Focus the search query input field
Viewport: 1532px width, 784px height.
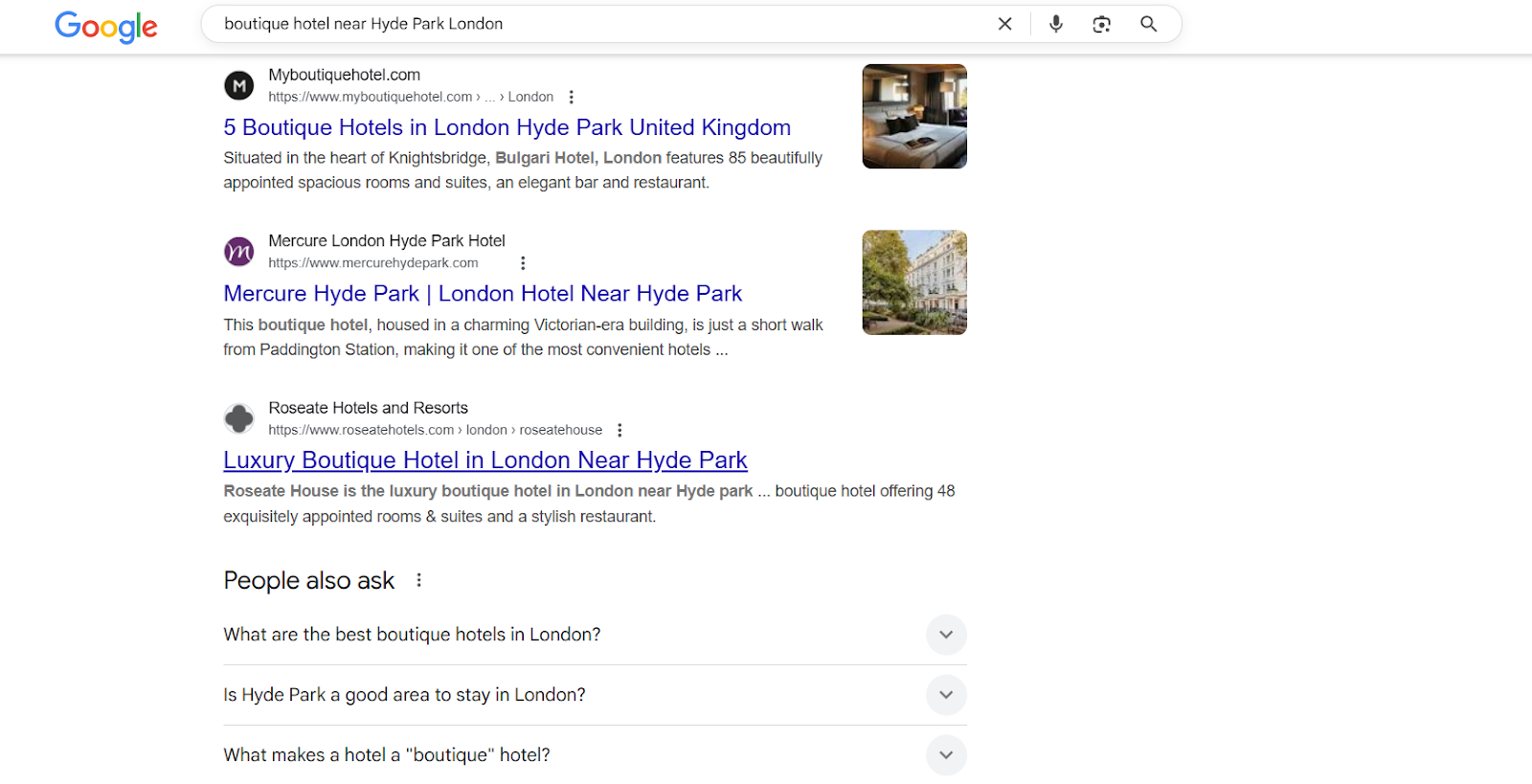coord(594,24)
